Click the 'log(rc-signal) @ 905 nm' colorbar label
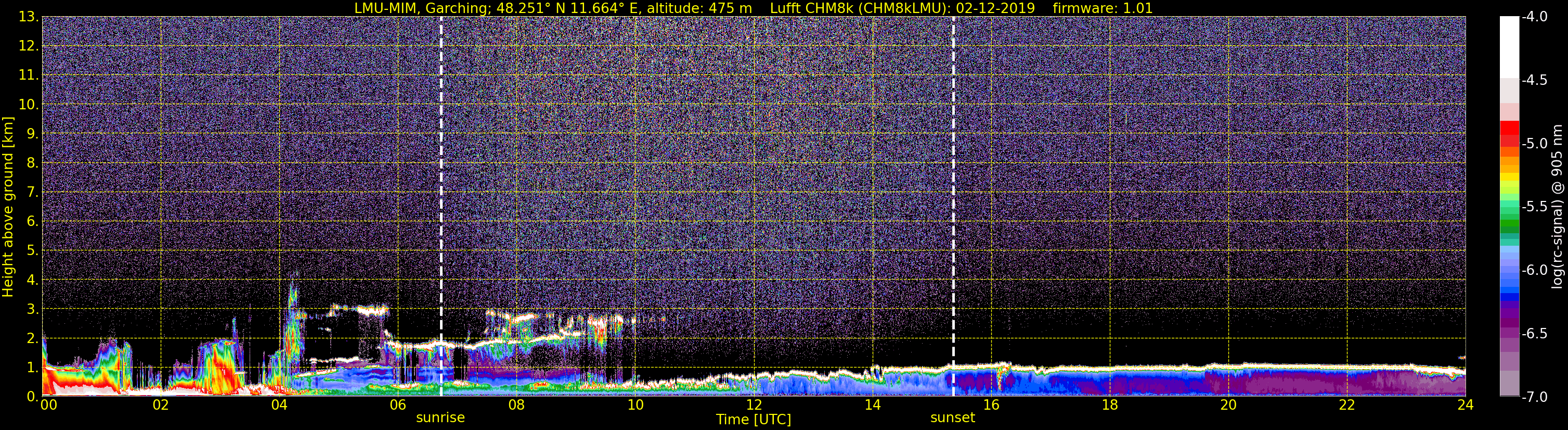 click(x=1557, y=207)
